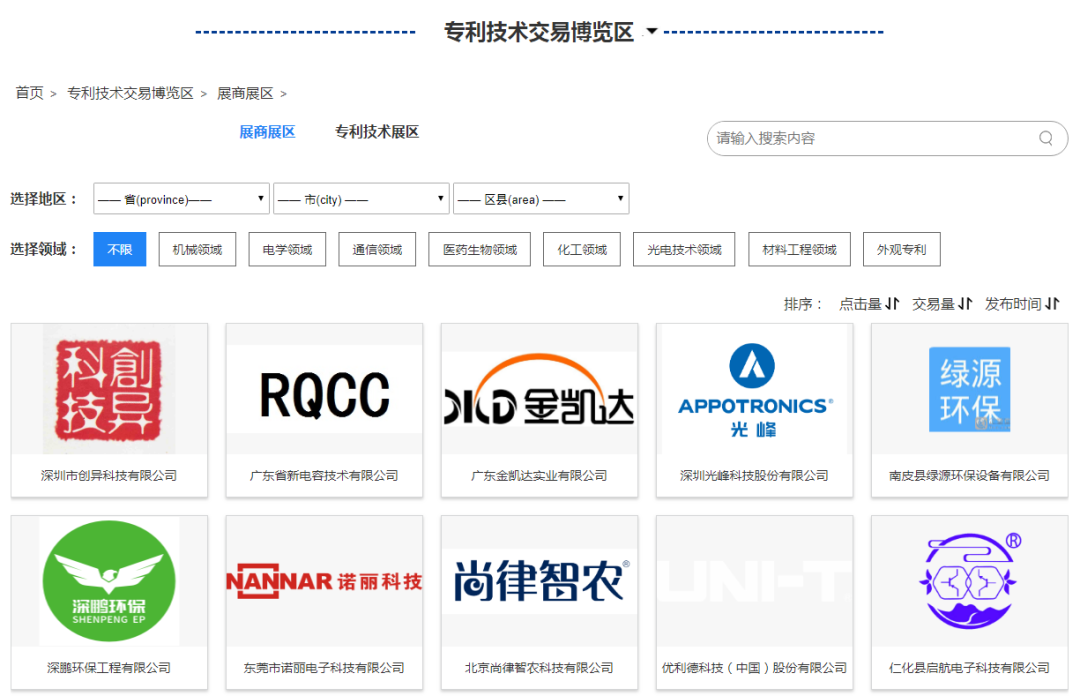Sort by 发布时间 arrows icon
This screenshot has height=696, width=1080.
pos(1052,303)
